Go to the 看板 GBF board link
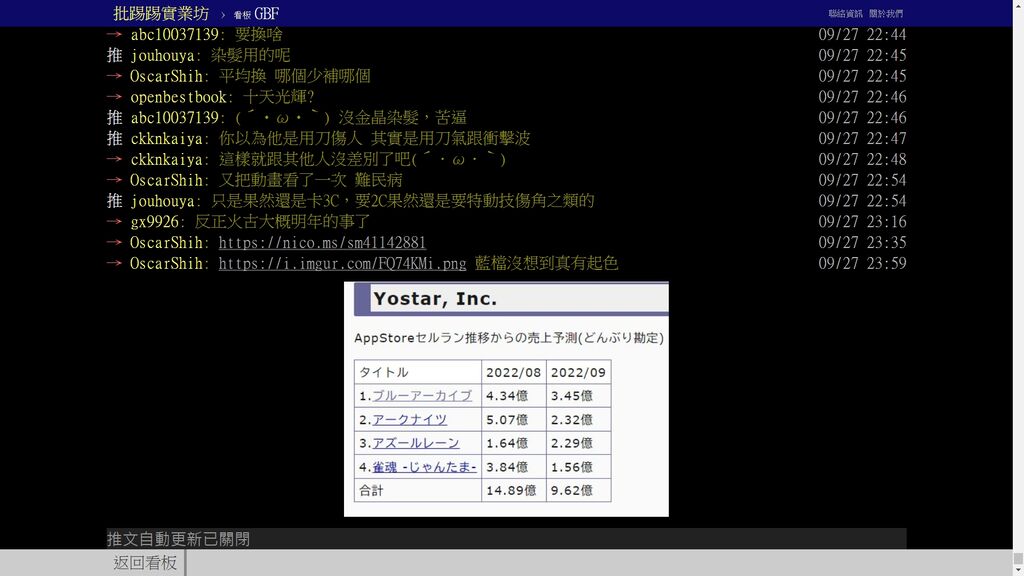1024x576 pixels. point(257,14)
